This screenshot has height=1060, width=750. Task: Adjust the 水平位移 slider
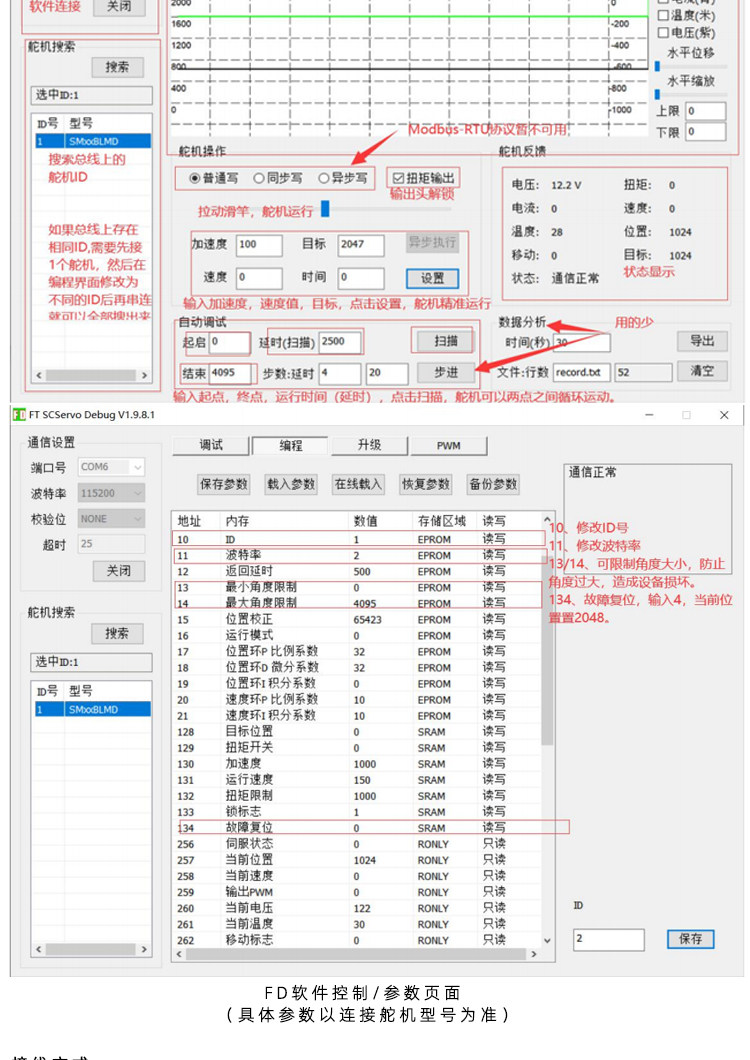click(657, 66)
